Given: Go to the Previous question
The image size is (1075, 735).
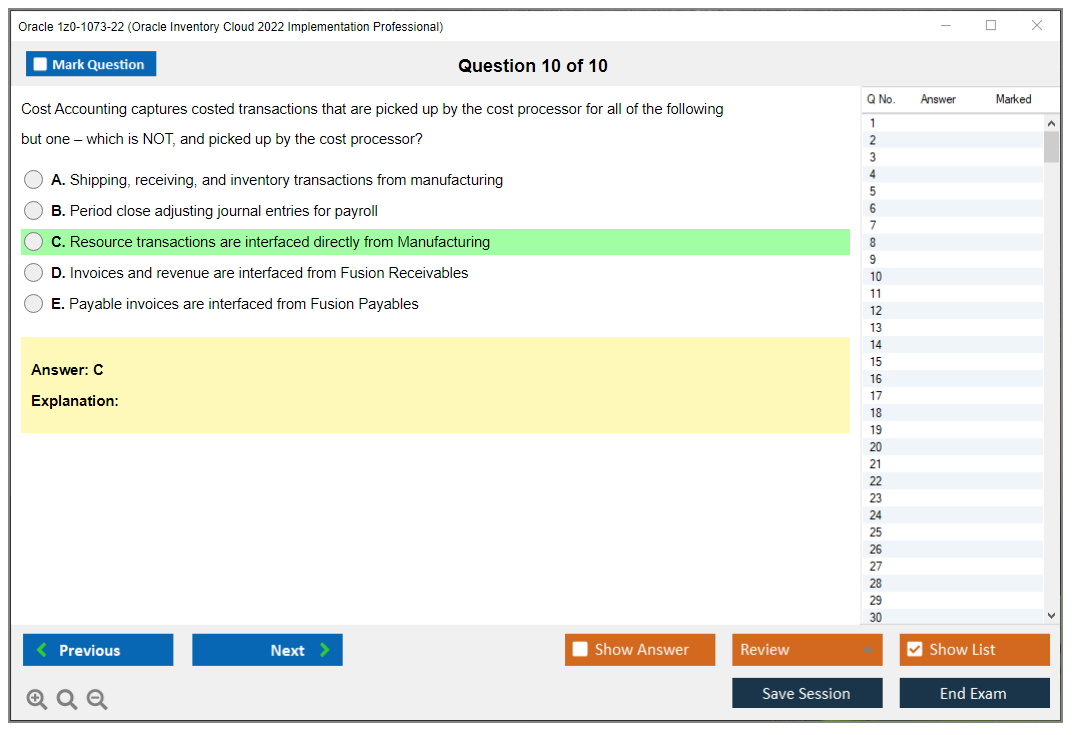Looking at the screenshot, I should click(x=97, y=649).
